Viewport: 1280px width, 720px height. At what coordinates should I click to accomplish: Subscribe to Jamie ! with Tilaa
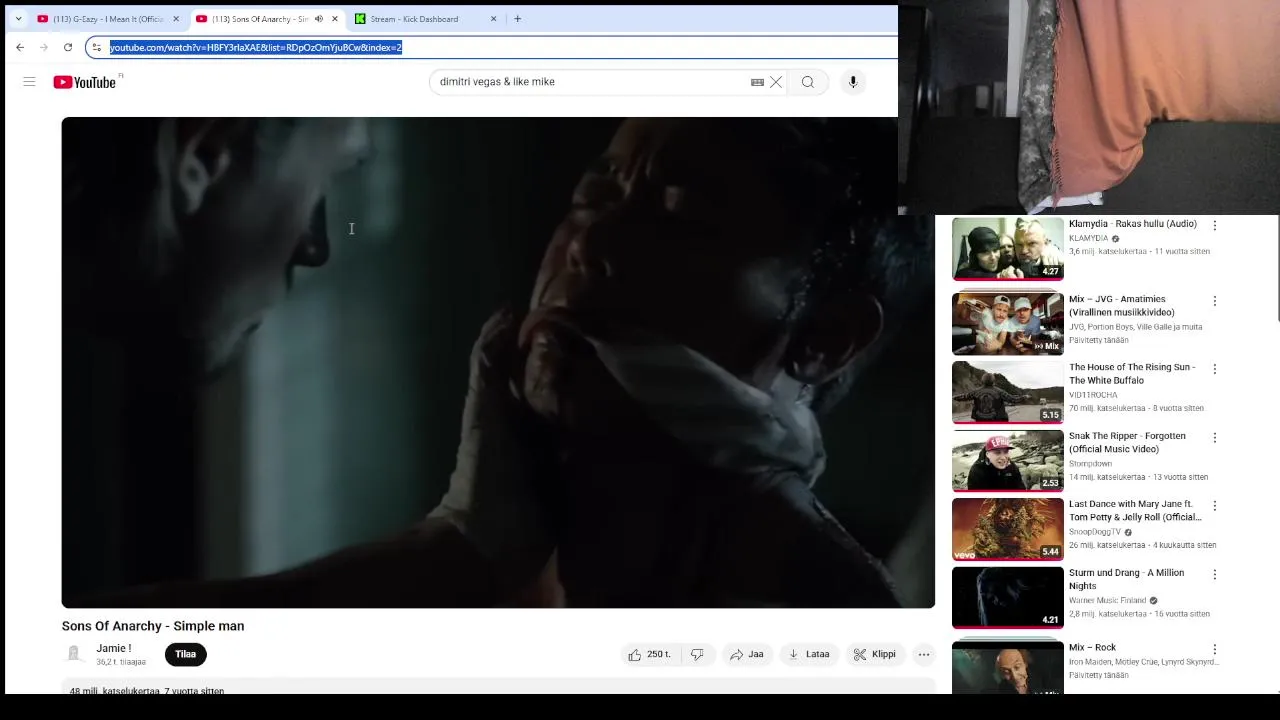[x=185, y=654]
